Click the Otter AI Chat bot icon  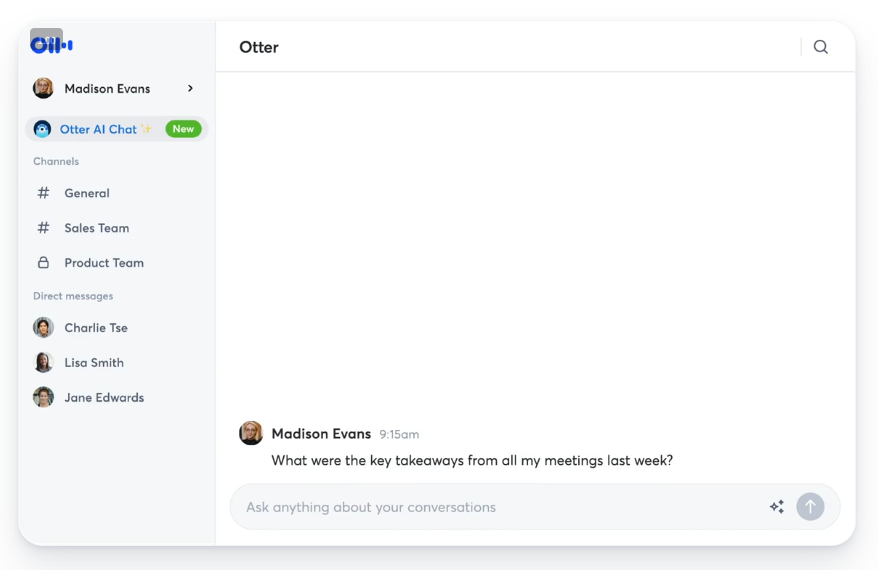pyautogui.click(x=42, y=129)
